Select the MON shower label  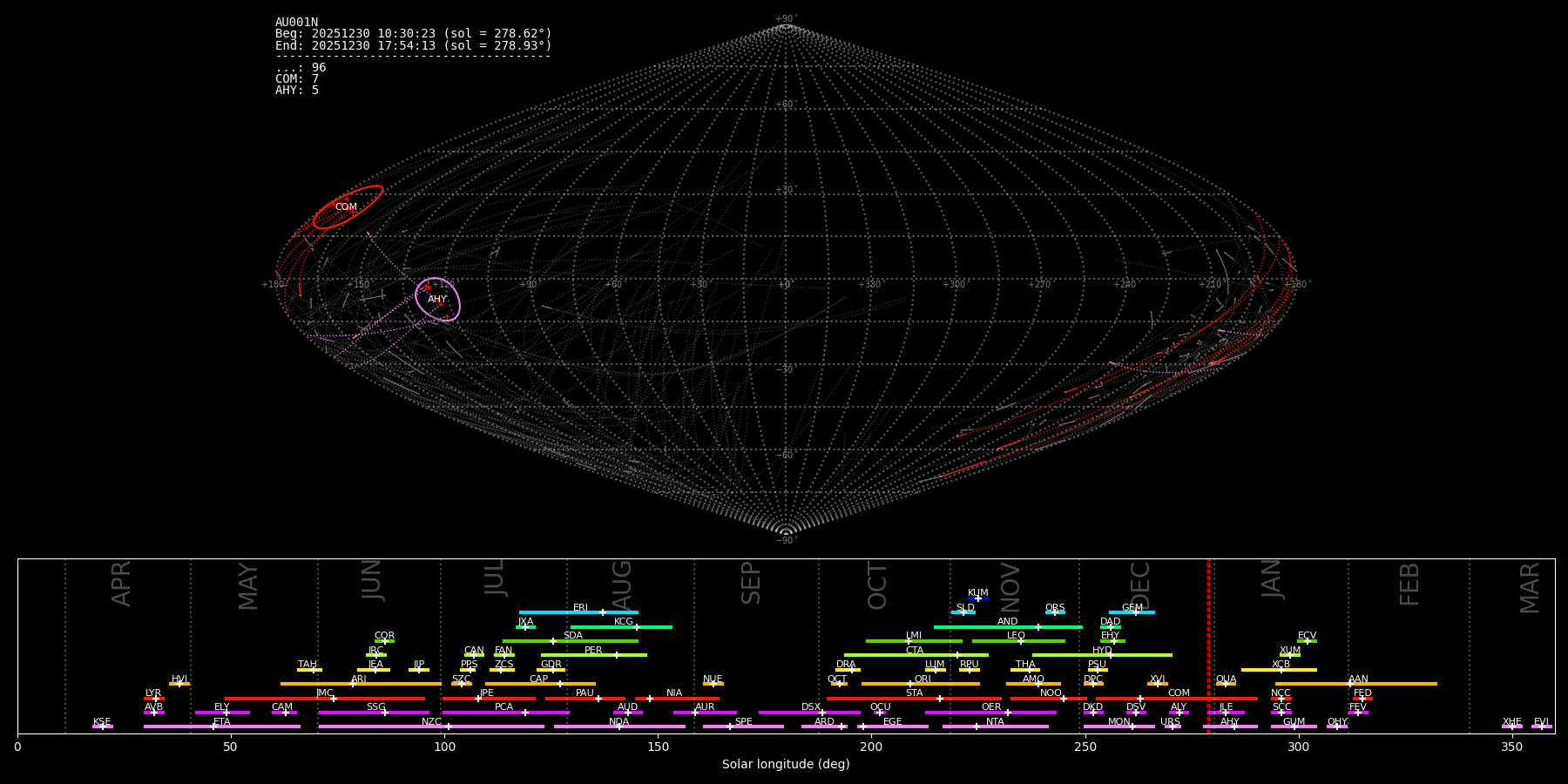coord(1119,722)
